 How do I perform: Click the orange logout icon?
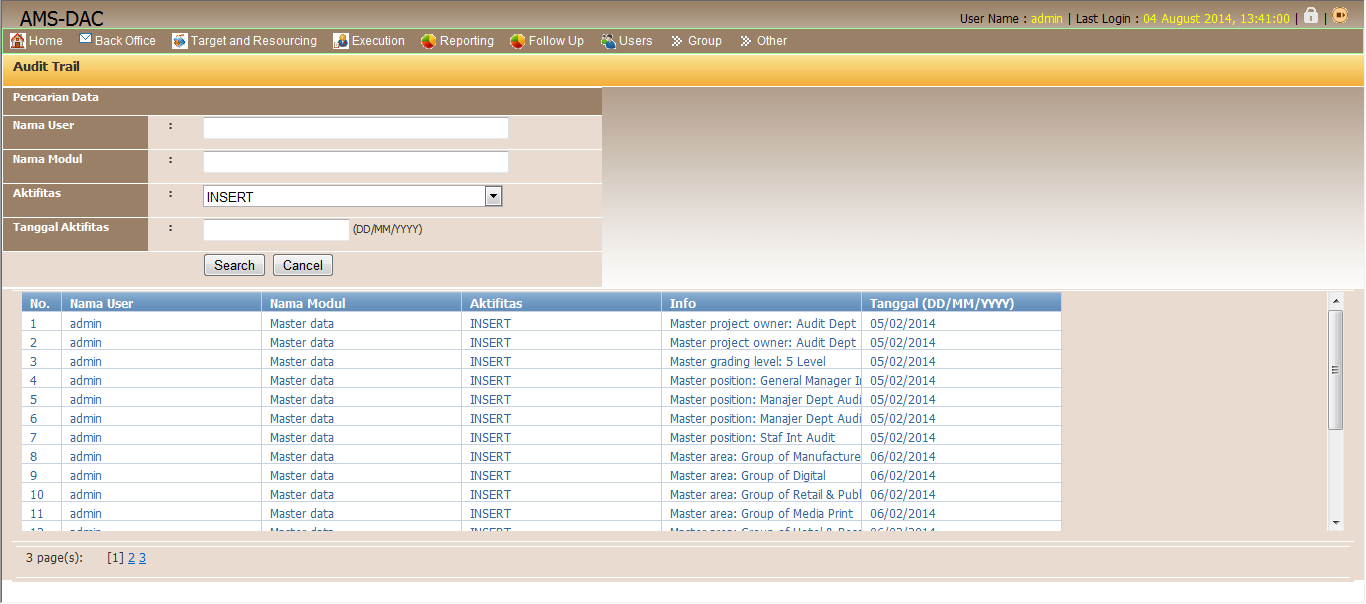(1340, 16)
